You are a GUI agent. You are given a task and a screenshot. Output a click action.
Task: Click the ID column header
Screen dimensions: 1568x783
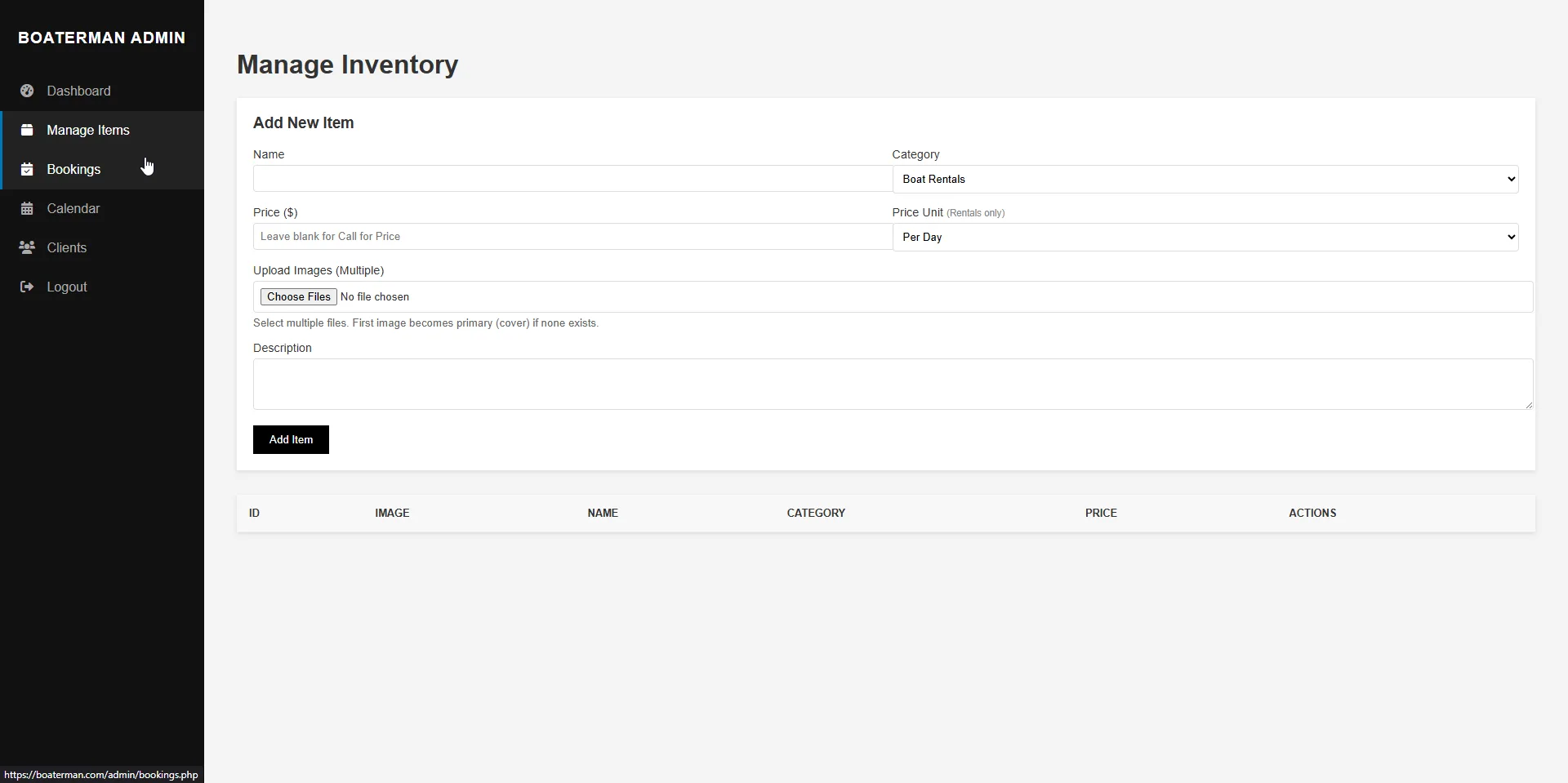point(254,513)
